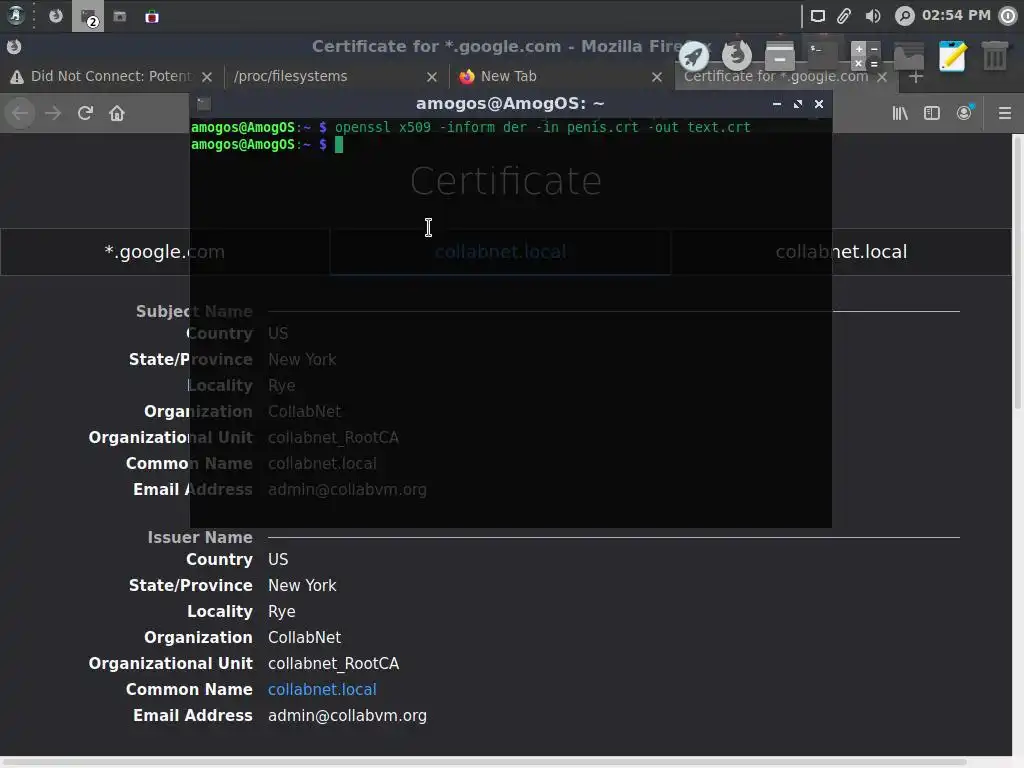Viewport: 1024px width, 768px height.
Task: Close the Did Not Connect tab
Action: tap(207, 77)
